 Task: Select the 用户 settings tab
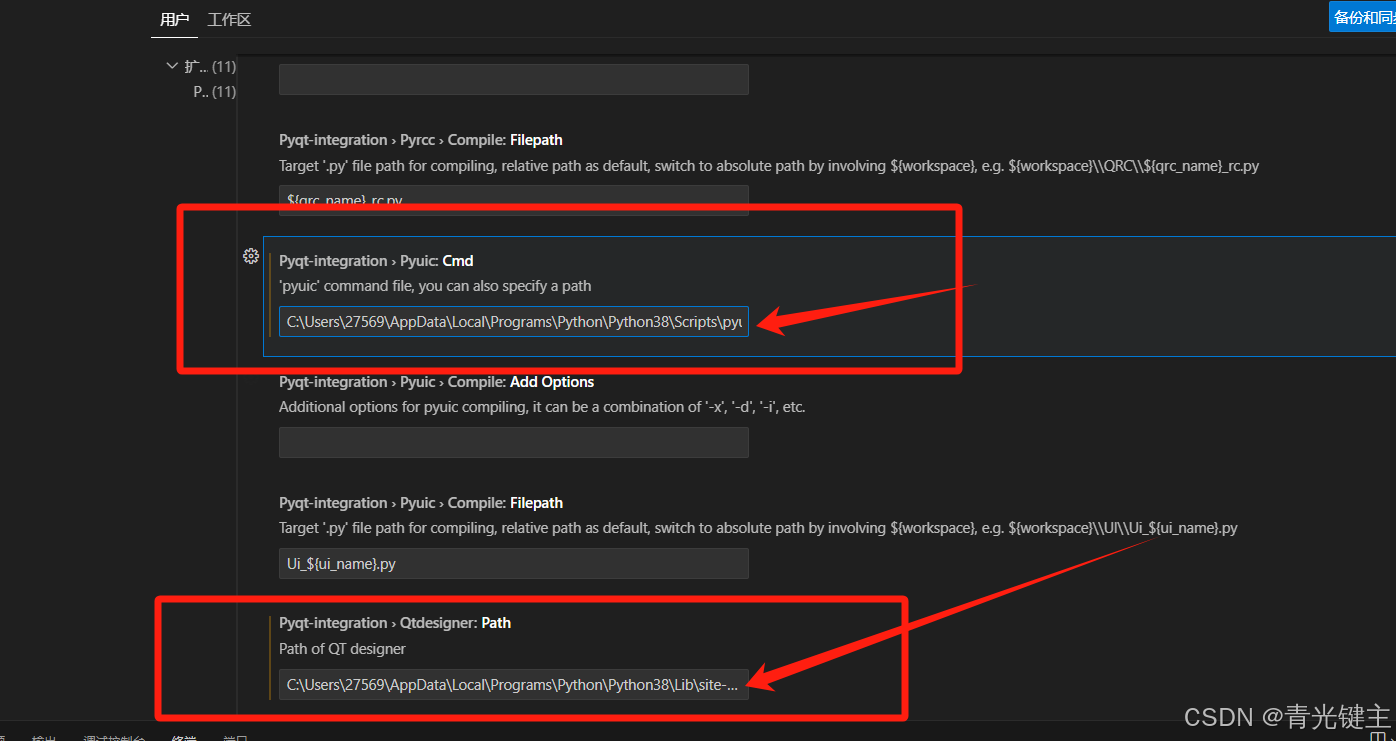pyautogui.click(x=174, y=19)
